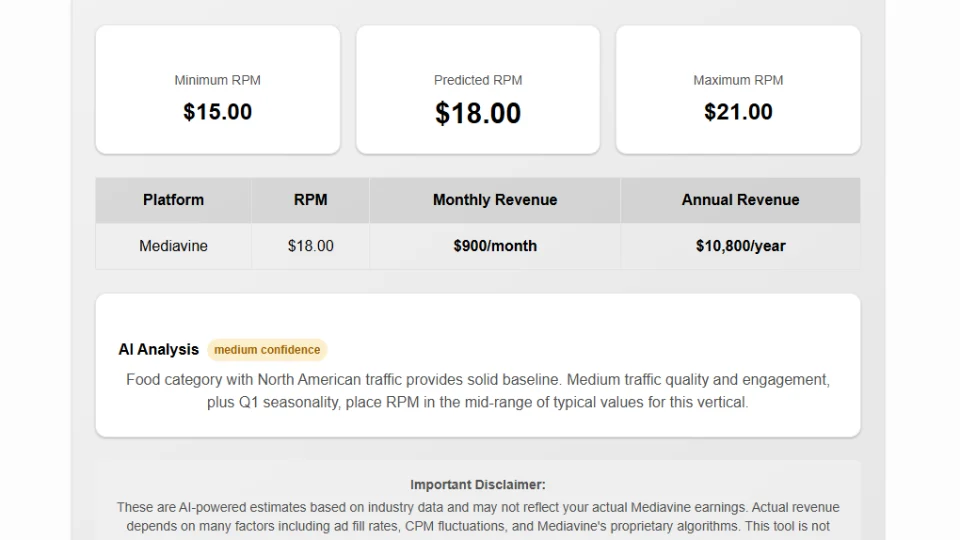Select the Mediavine platform cell

tap(173, 246)
